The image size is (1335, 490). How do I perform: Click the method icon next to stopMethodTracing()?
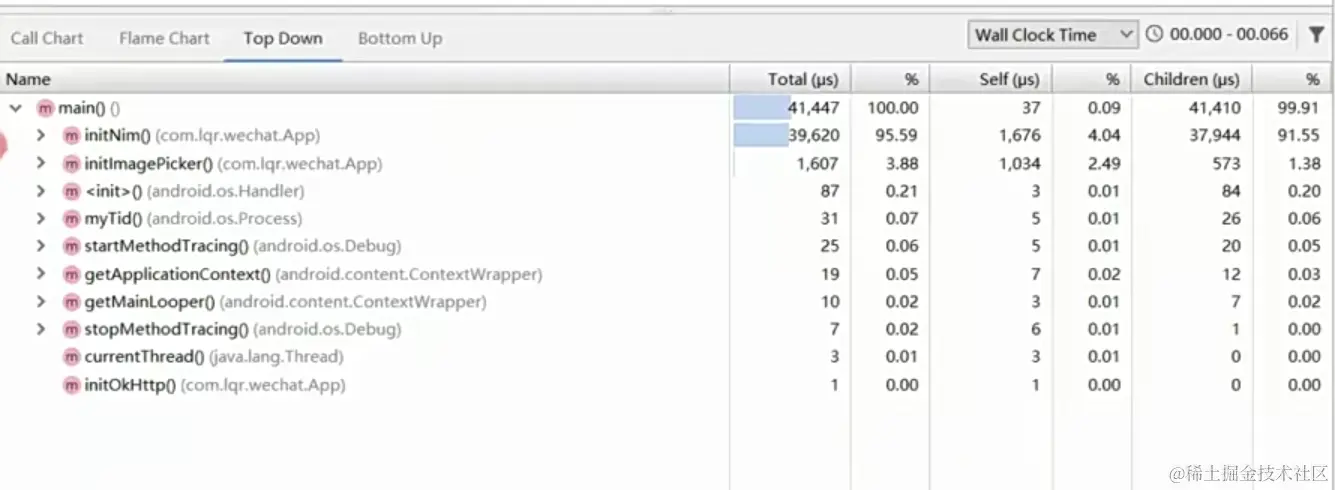pos(71,329)
